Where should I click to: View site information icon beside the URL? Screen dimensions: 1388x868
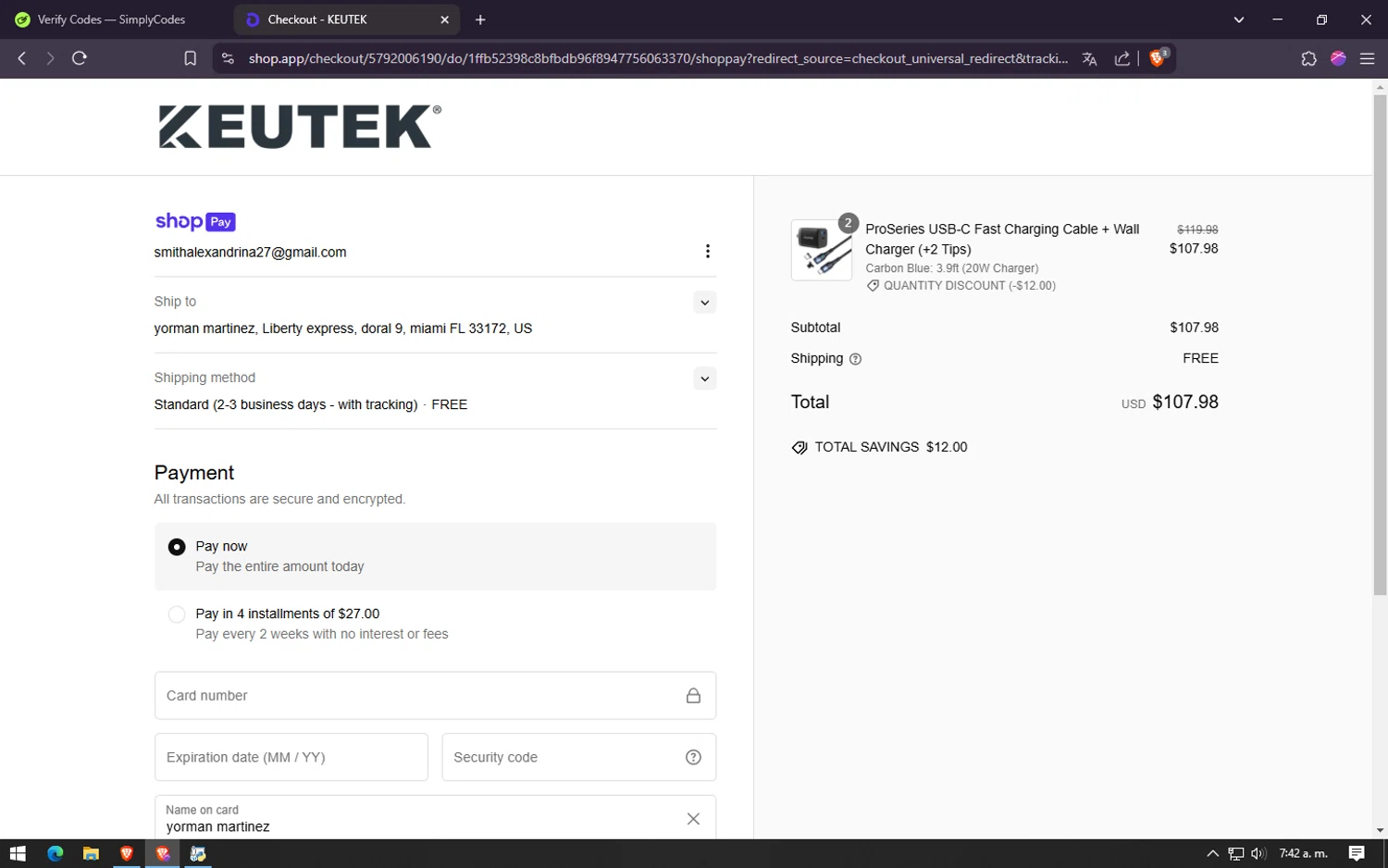pos(227,58)
